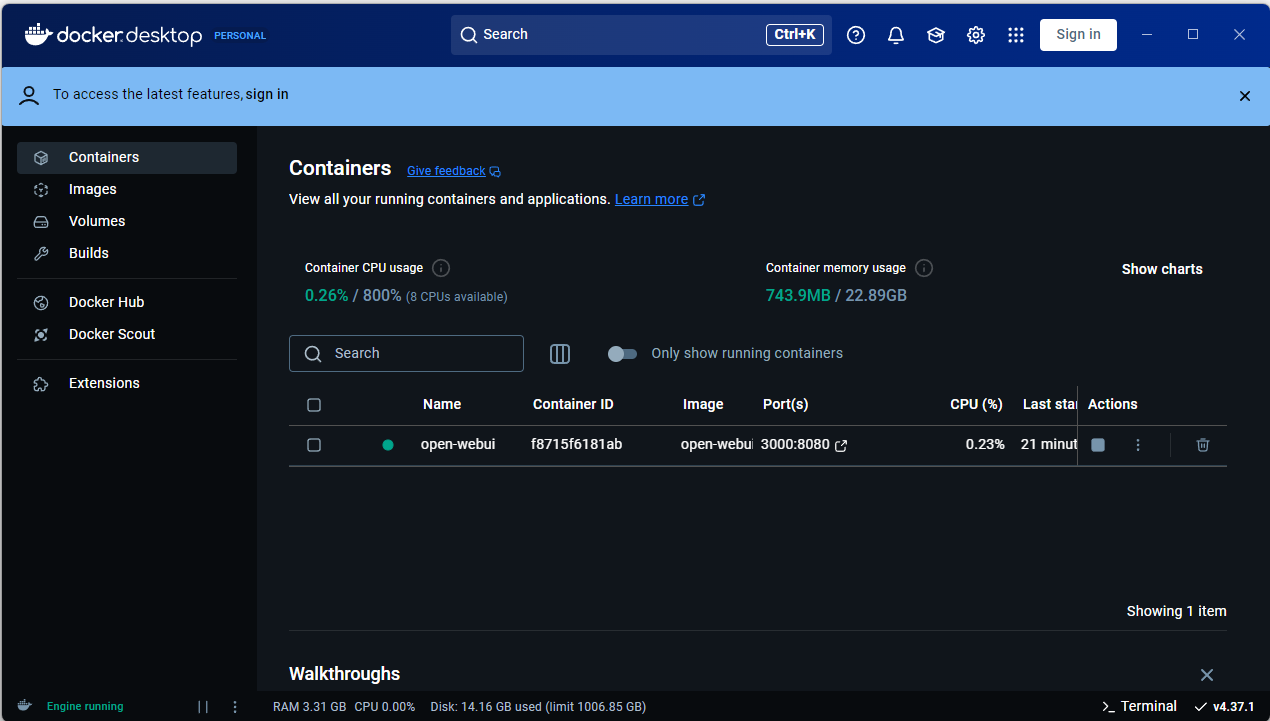Open the 3000:8080 port link

tap(795, 445)
